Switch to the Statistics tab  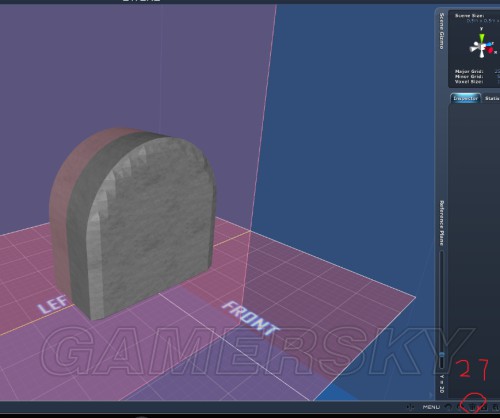point(492,98)
